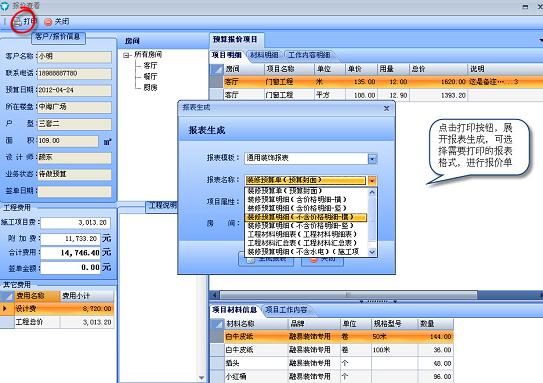
Task: Click the 签单金额 value 0.00
Action: [x=71, y=268]
